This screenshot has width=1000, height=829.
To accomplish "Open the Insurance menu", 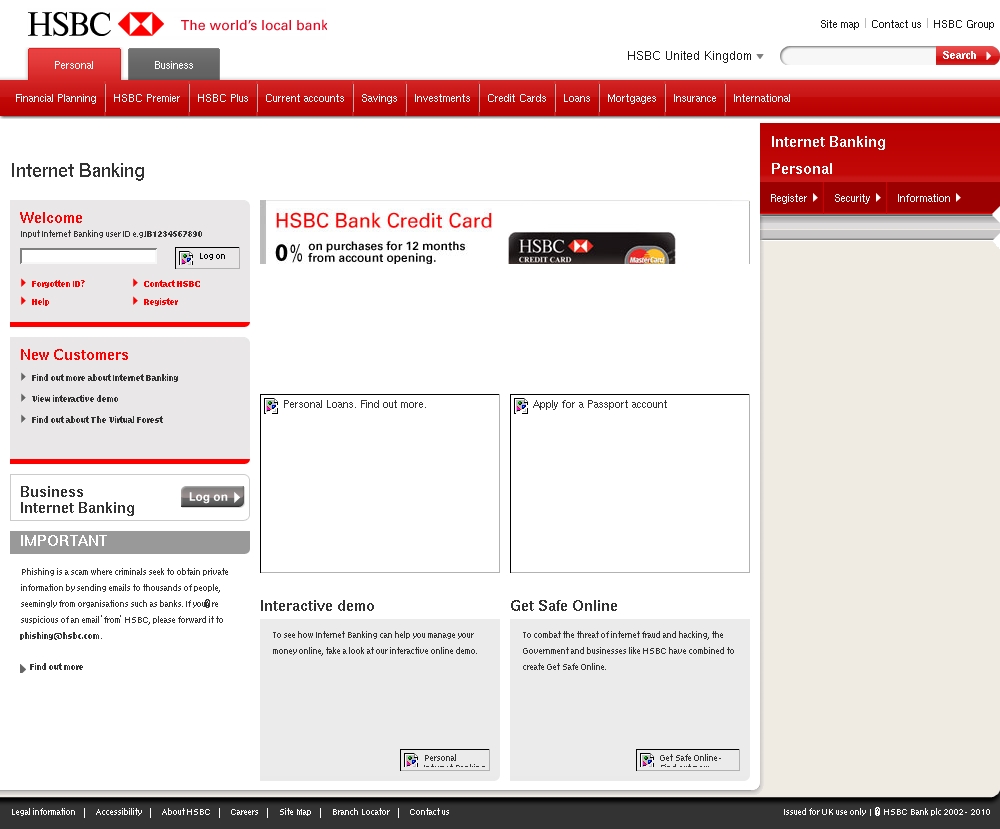I will pos(695,98).
